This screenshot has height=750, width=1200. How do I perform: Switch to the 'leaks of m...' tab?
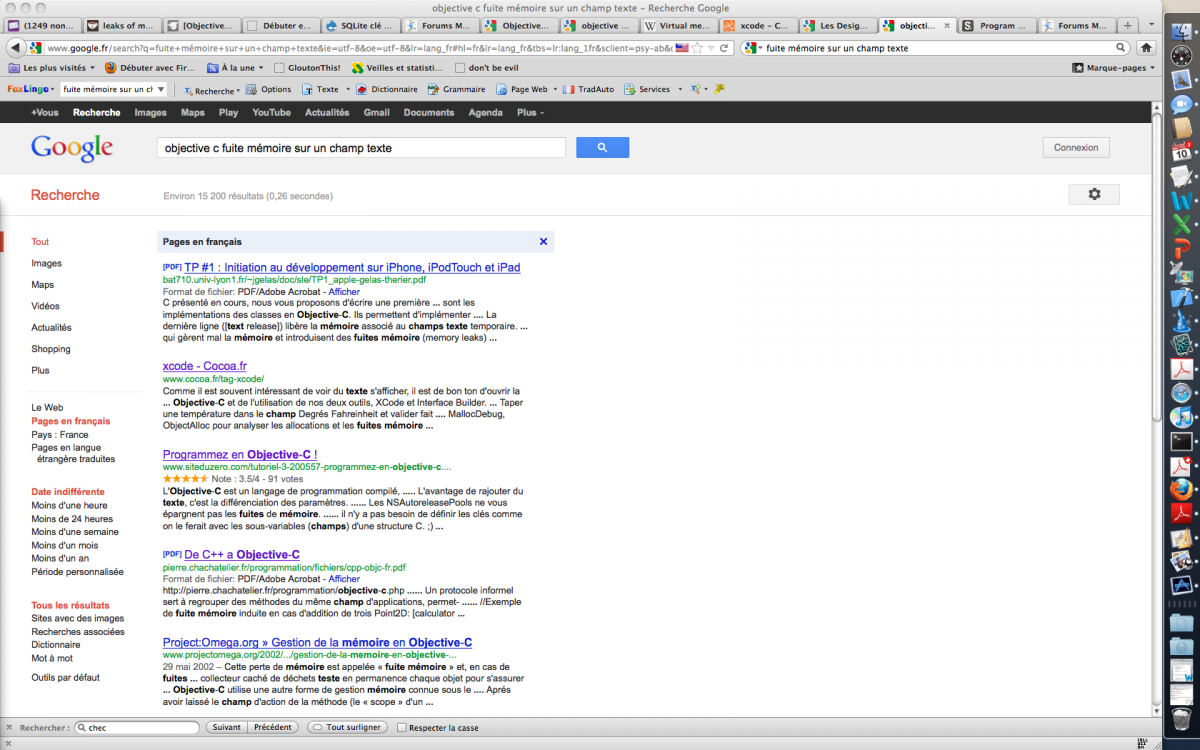click(121, 25)
